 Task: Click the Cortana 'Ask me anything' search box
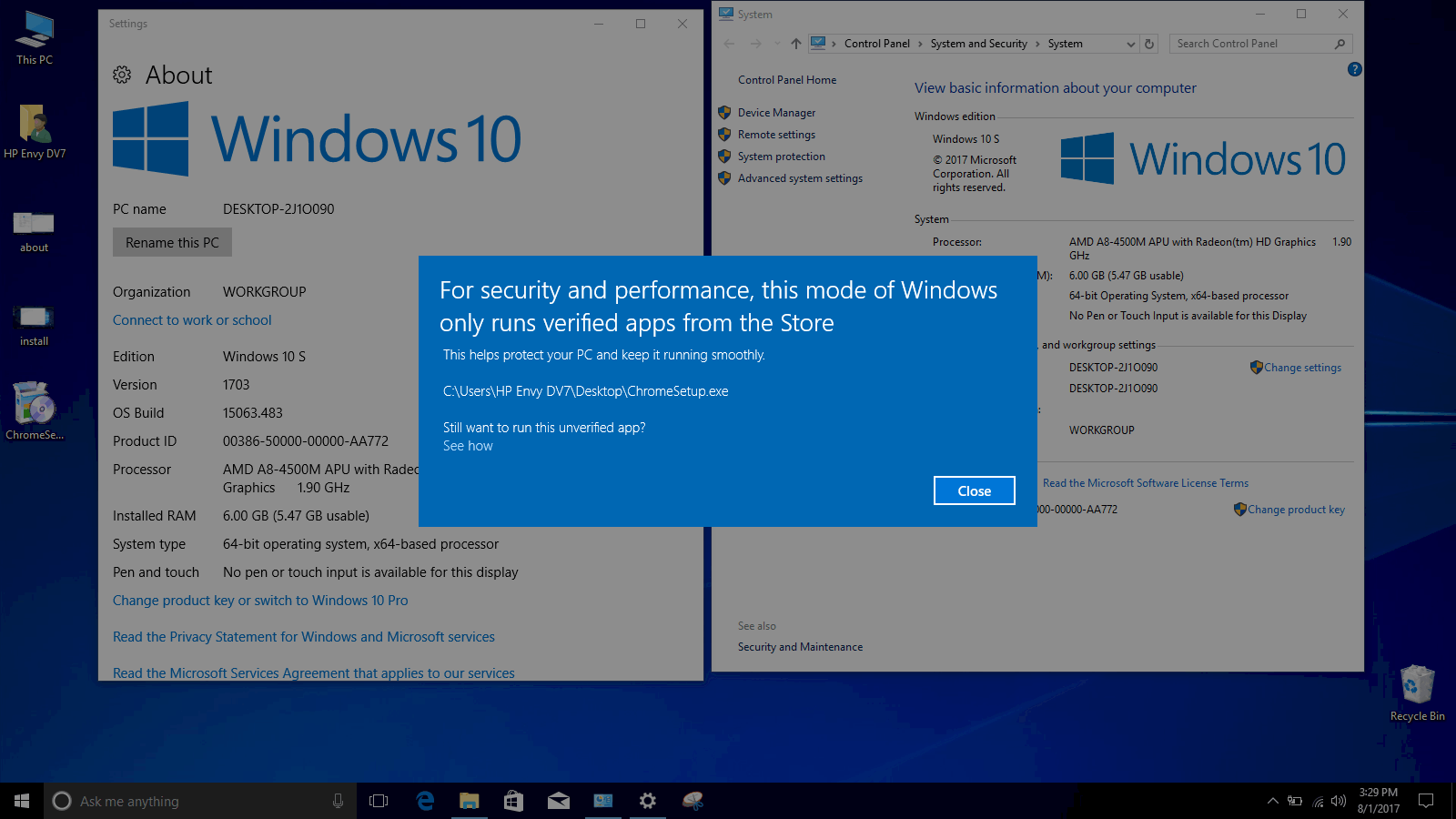(200, 801)
